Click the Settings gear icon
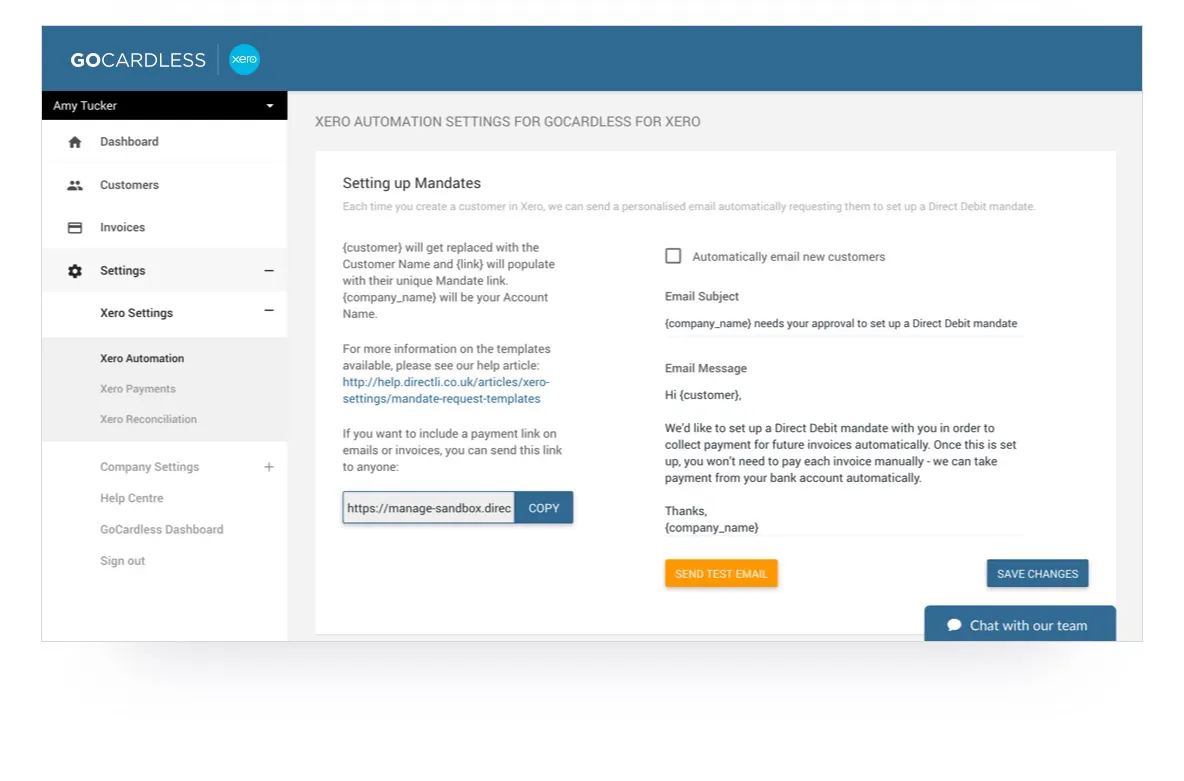The width and height of the screenshot is (1184, 781). [x=75, y=271]
